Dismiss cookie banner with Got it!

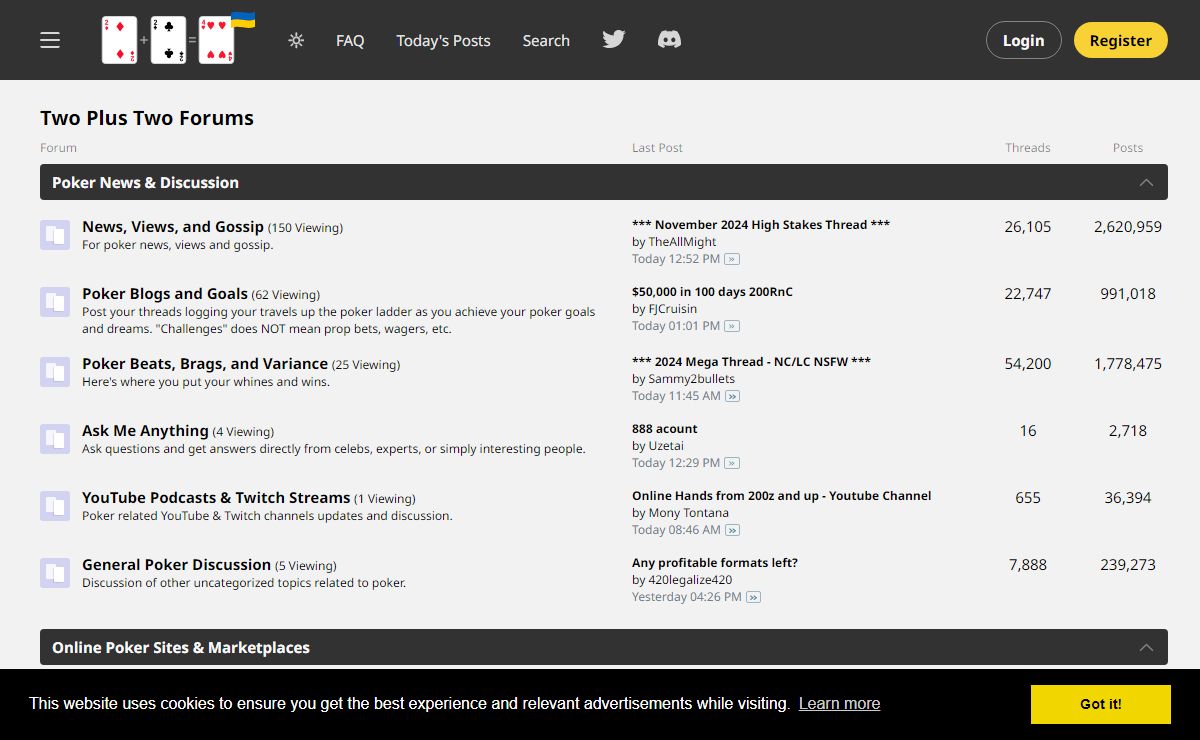(1100, 704)
